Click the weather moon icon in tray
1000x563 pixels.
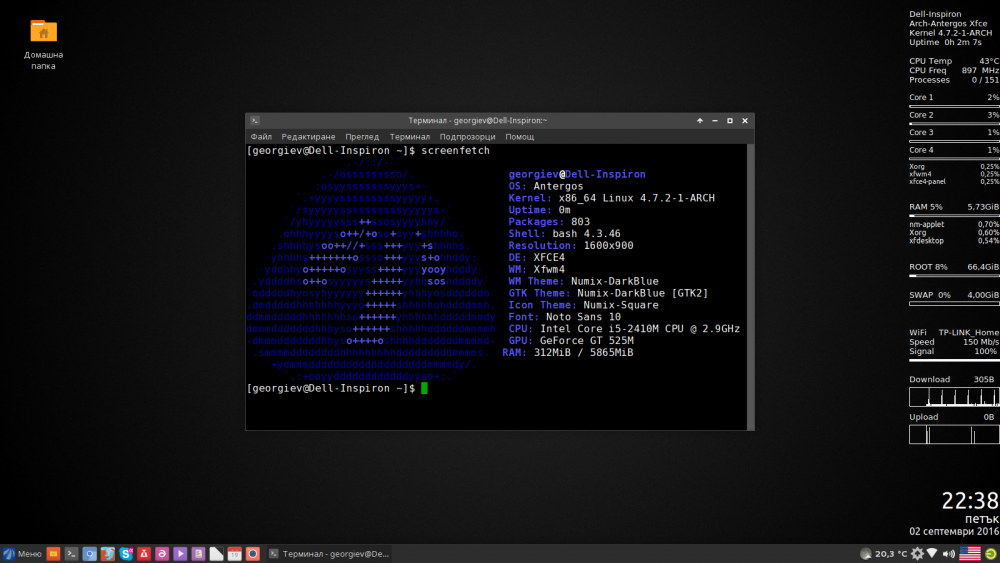865,553
